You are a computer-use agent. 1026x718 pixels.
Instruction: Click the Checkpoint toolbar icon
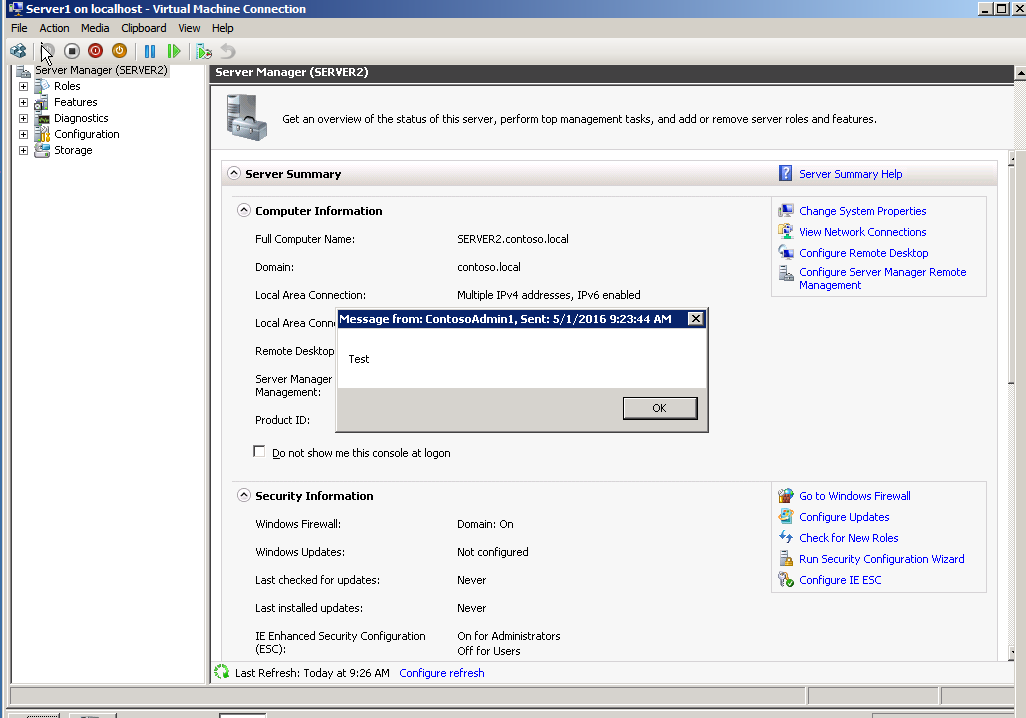pyautogui.click(x=204, y=51)
